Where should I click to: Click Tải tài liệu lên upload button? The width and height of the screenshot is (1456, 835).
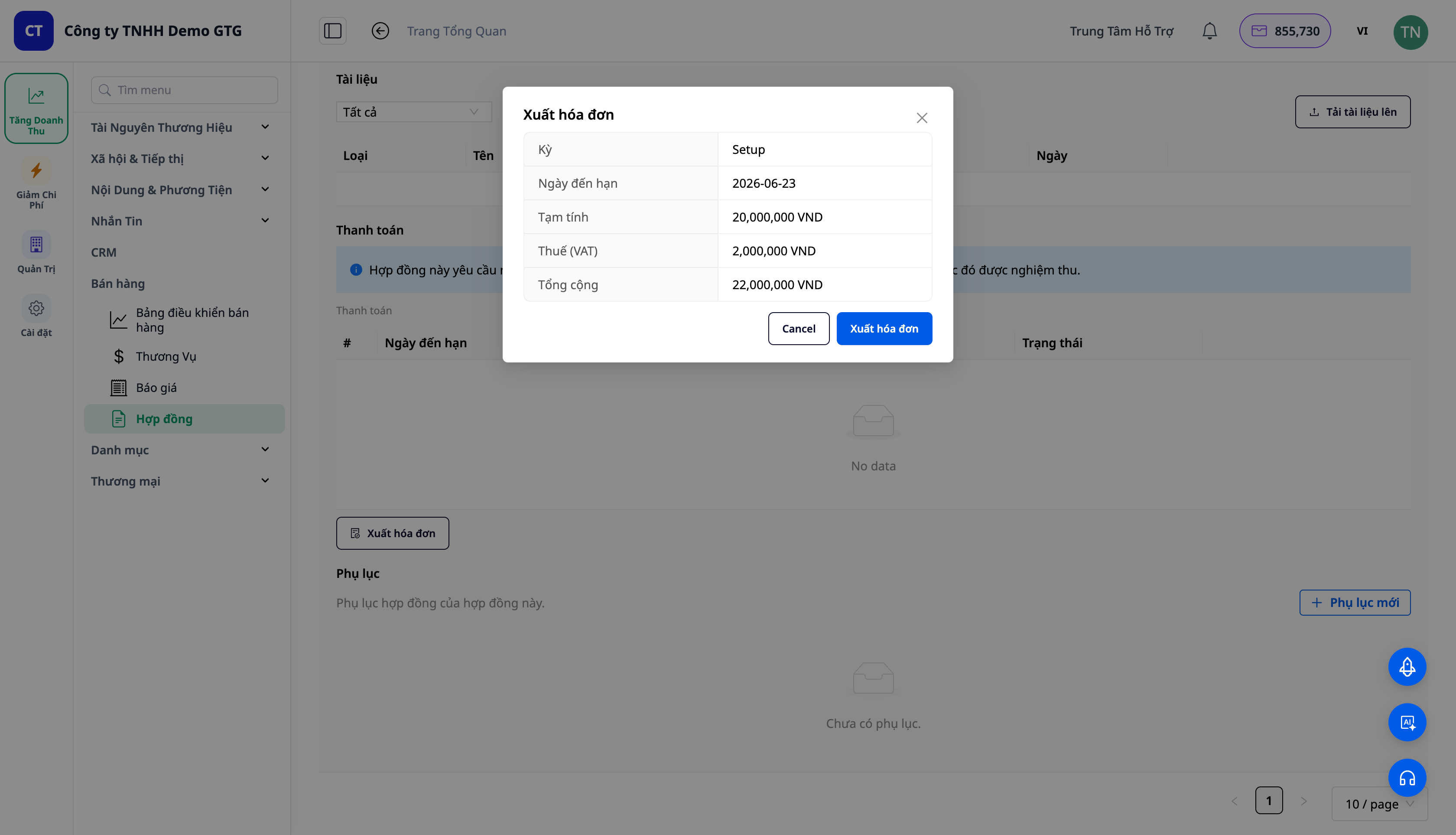tap(1352, 112)
